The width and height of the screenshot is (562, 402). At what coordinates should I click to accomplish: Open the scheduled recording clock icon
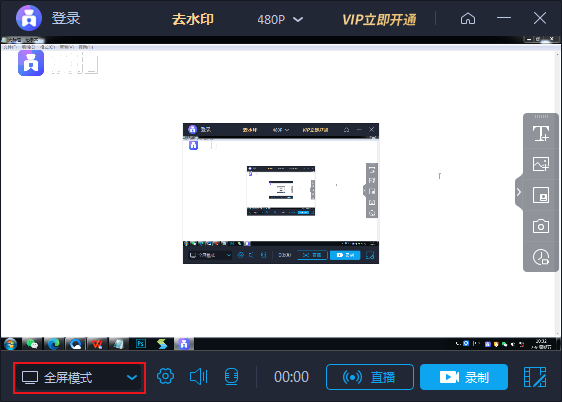tap(540, 257)
